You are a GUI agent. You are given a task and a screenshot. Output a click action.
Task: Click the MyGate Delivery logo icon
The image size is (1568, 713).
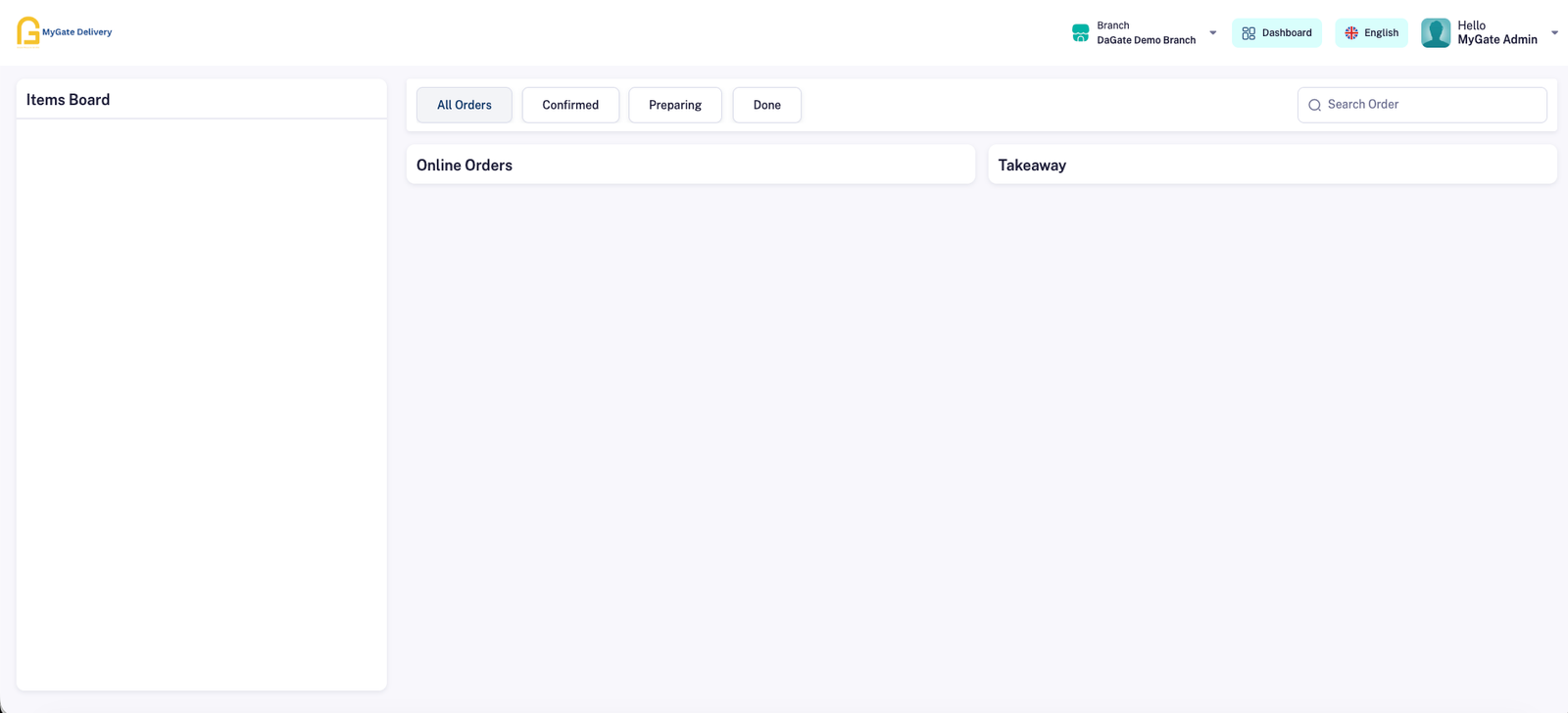[x=28, y=31]
